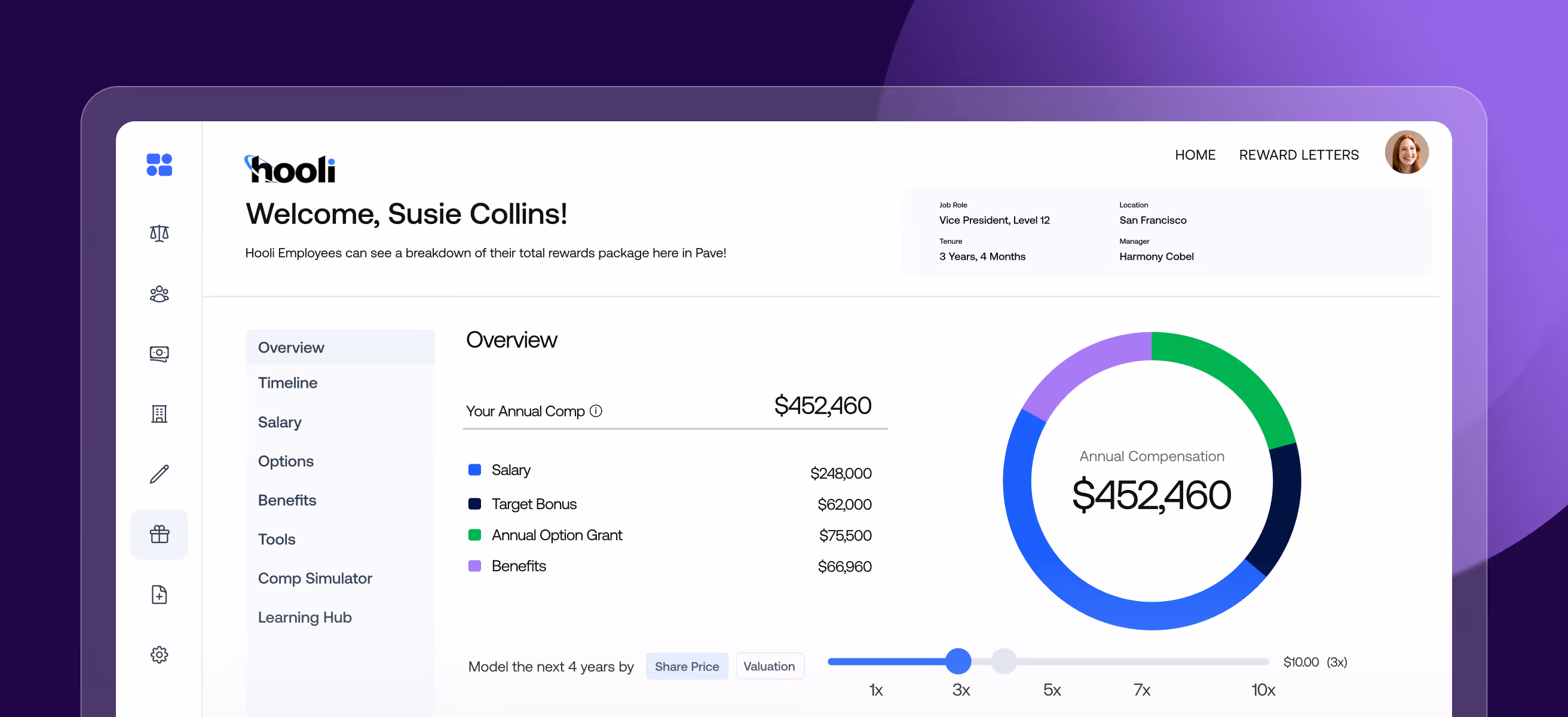Click Susie Collins profile avatar photo

coord(1406,152)
